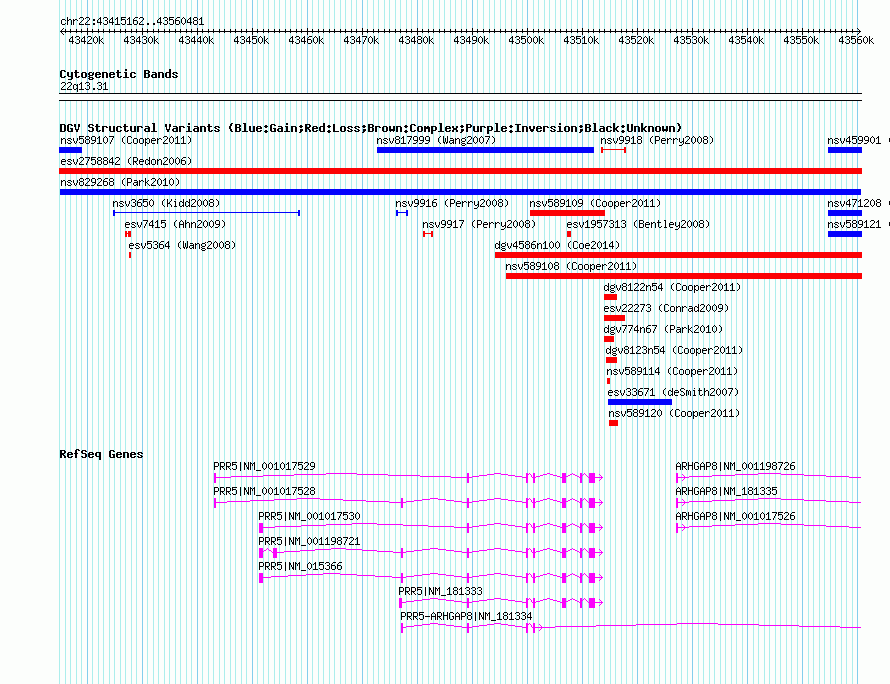Open the PRR5|NM_181333 transcript label
This screenshot has width=890, height=684.
[440, 591]
